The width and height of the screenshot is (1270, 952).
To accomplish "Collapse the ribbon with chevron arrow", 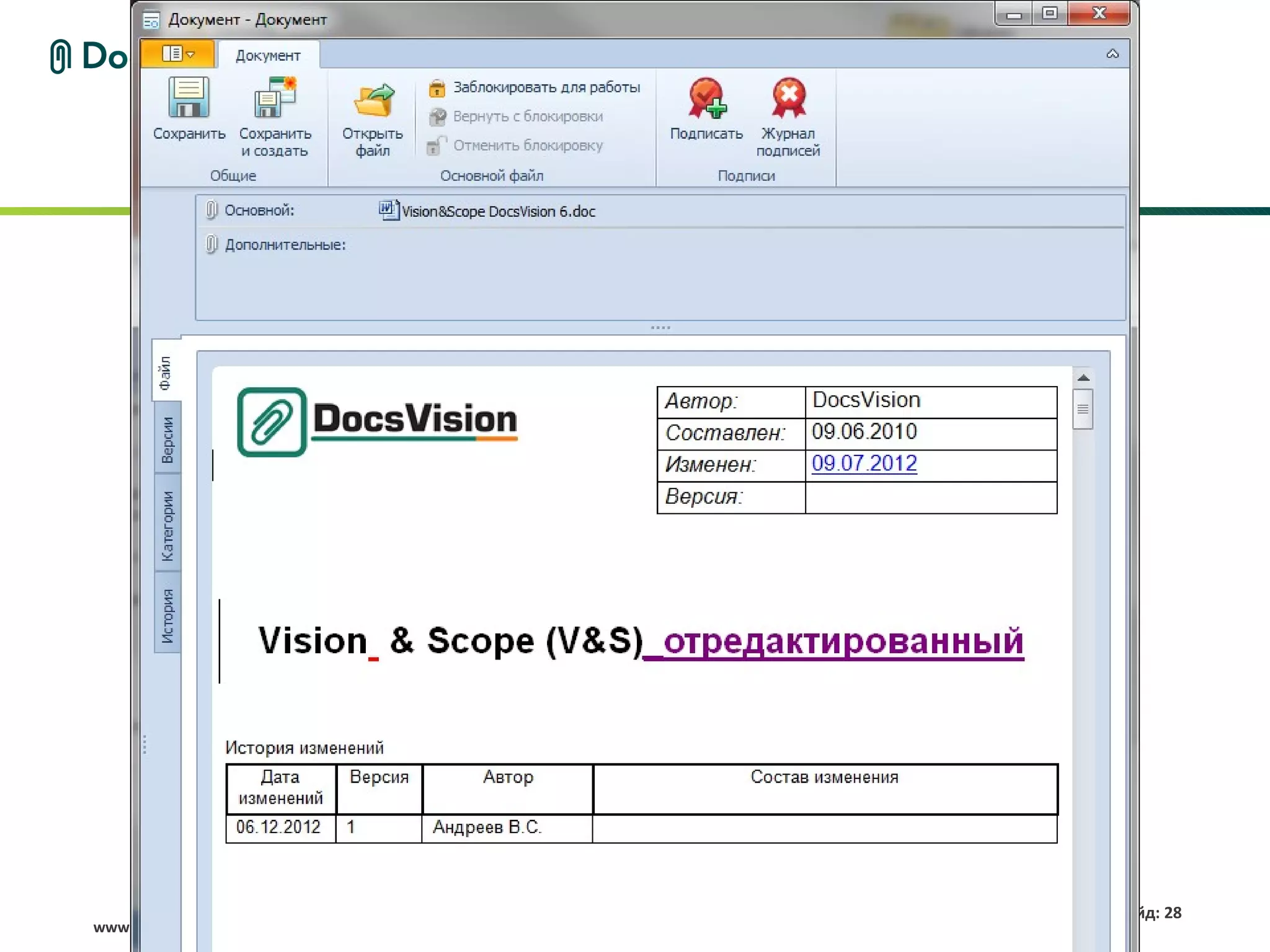I will click(x=1112, y=54).
